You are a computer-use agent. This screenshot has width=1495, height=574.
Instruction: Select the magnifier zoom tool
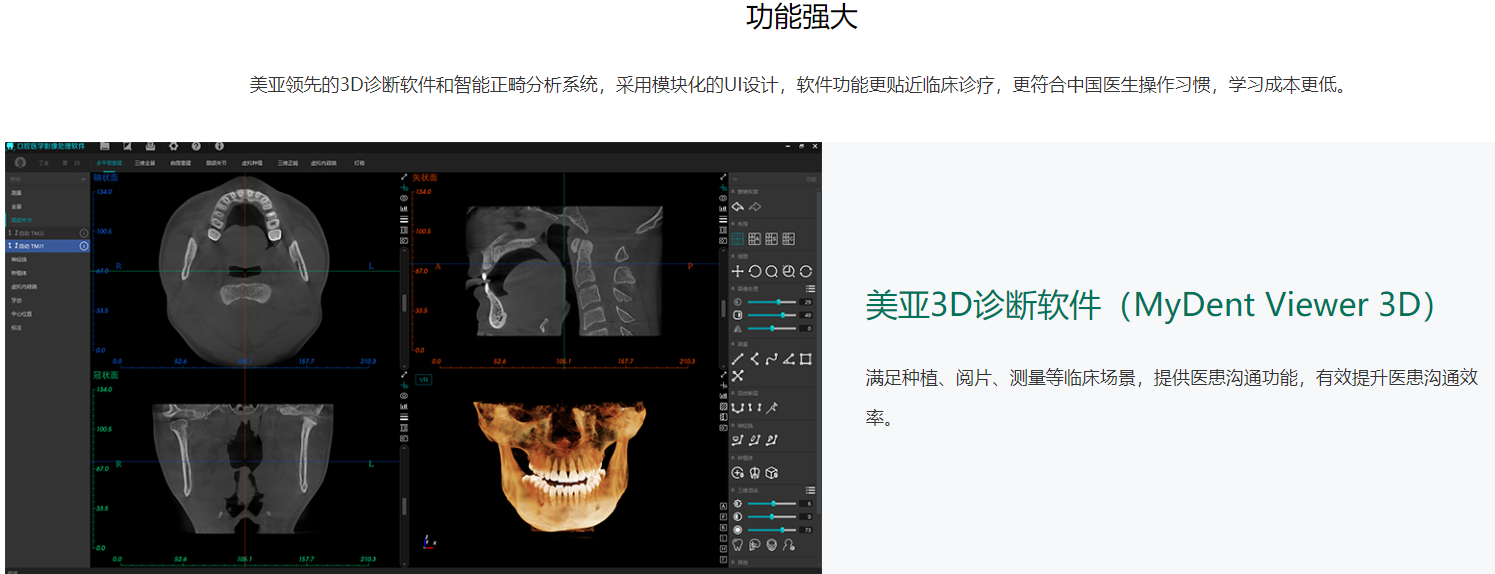(x=771, y=271)
